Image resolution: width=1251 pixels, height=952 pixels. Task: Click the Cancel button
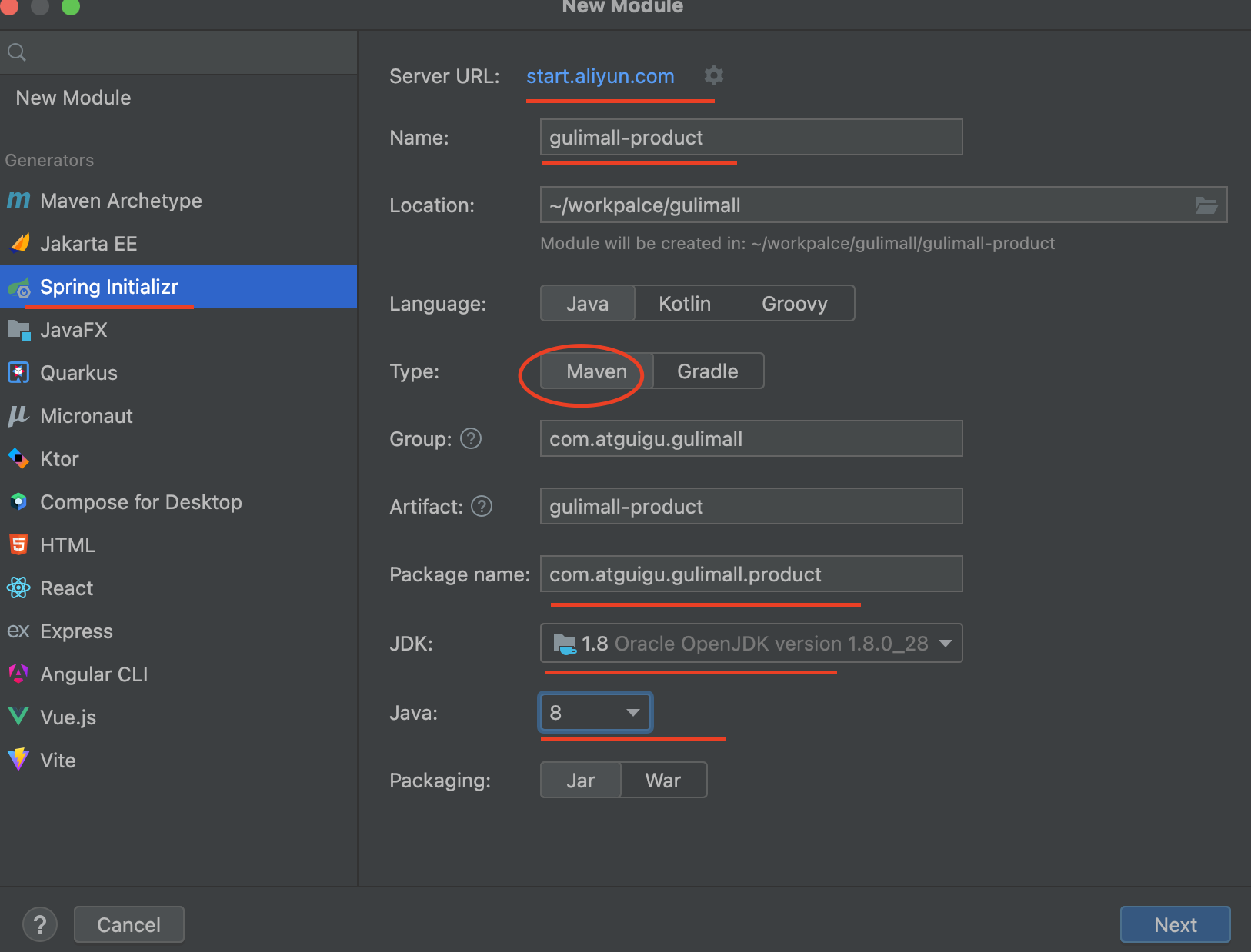(129, 924)
